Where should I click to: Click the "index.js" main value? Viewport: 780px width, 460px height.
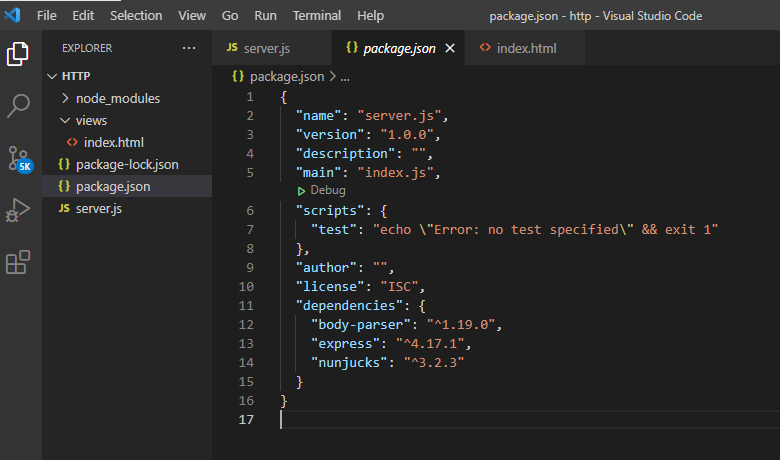(x=395, y=173)
